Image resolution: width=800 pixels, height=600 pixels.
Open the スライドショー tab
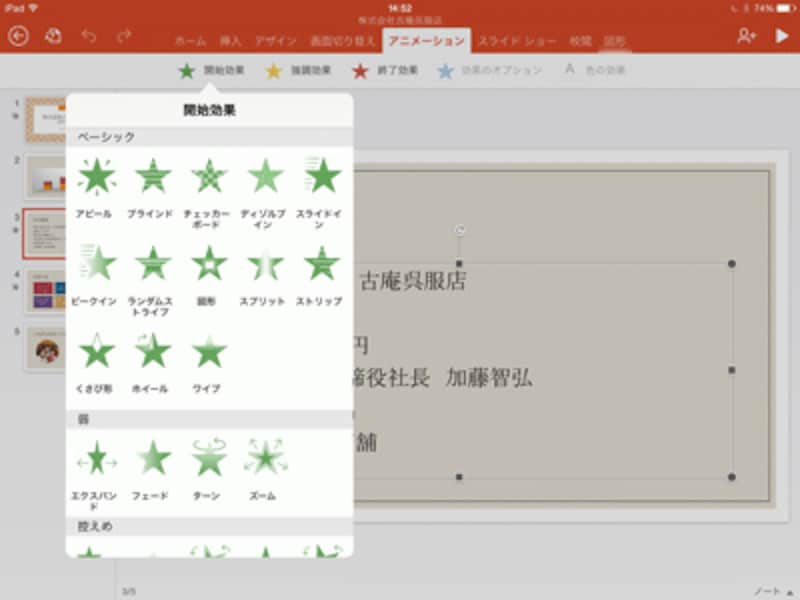[x=517, y=41]
